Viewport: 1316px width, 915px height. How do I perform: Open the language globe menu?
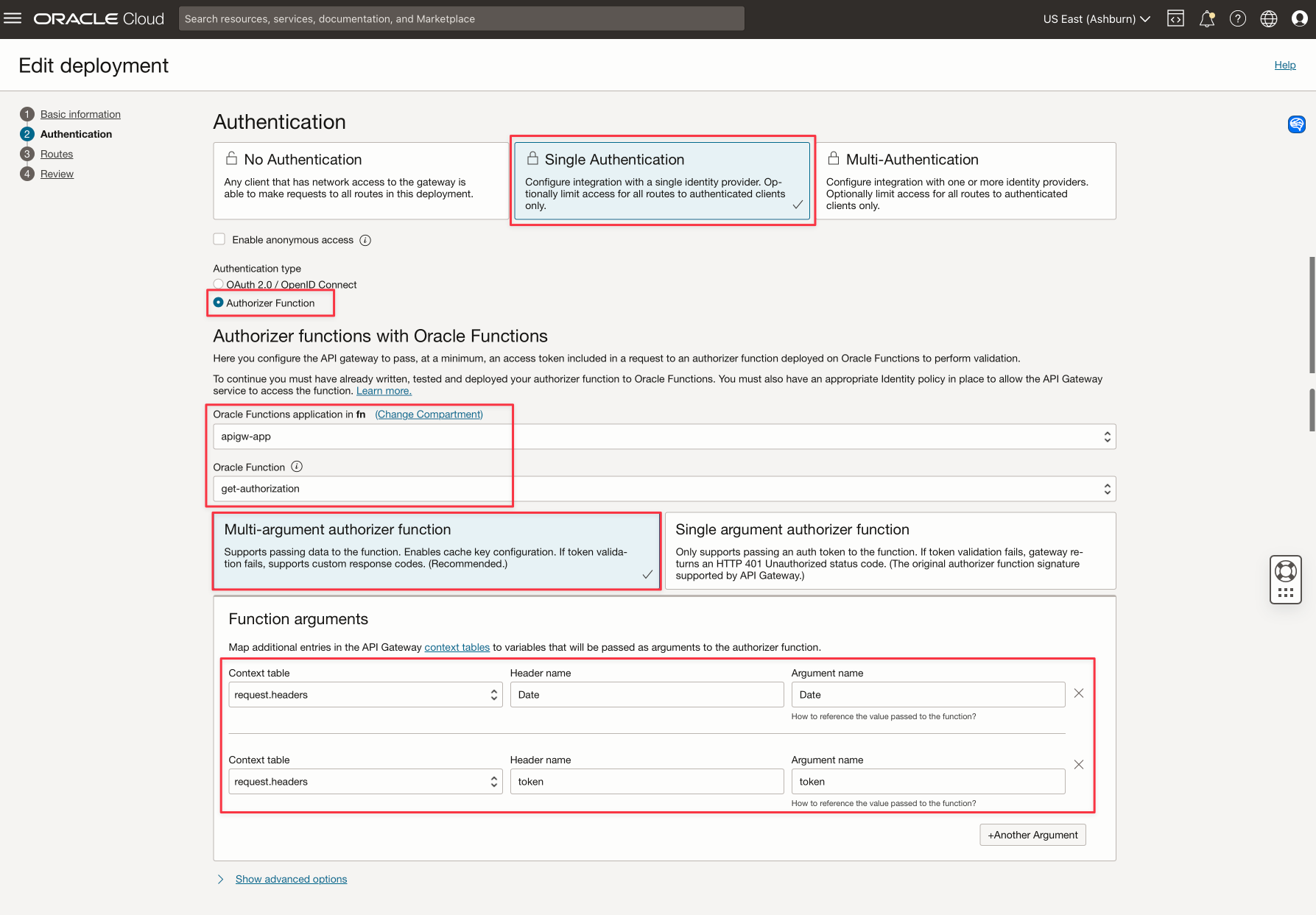coord(1268,19)
